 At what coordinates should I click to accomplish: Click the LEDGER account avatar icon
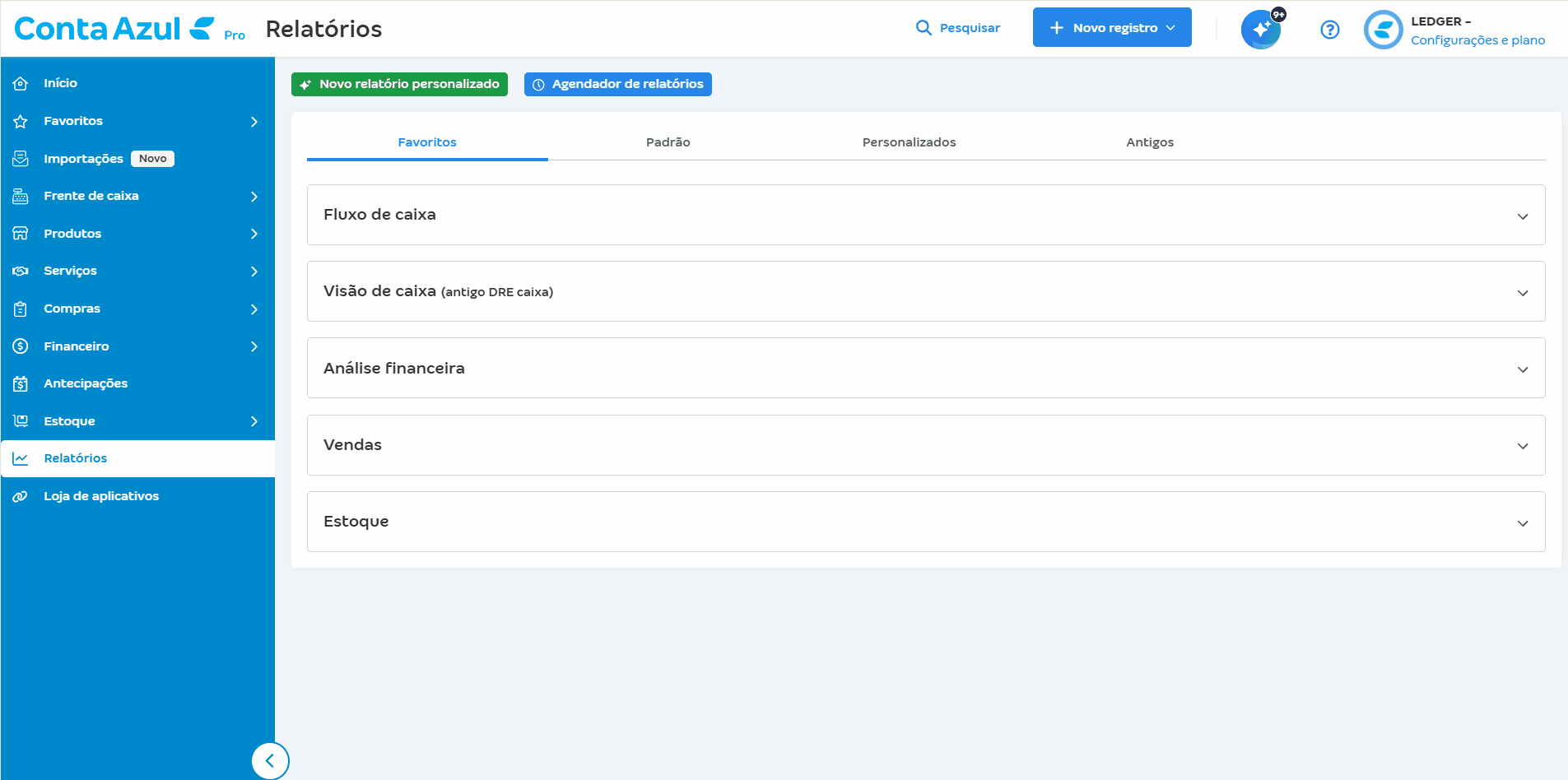[1383, 30]
